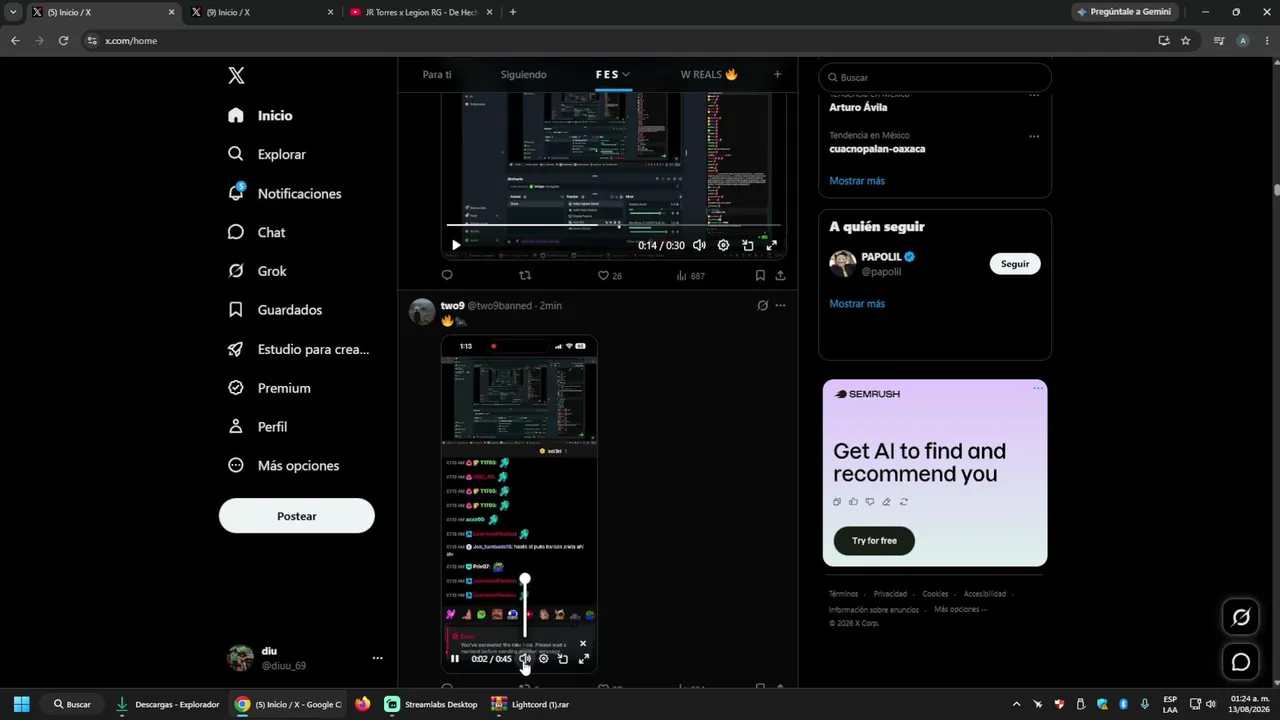Repost the post with 26 likes
Screen dimensions: 1280x720
click(x=525, y=275)
